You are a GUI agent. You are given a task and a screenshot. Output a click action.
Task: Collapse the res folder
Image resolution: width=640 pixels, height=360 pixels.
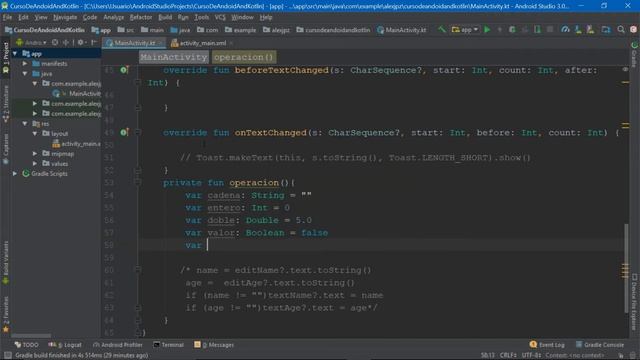tap(25, 123)
